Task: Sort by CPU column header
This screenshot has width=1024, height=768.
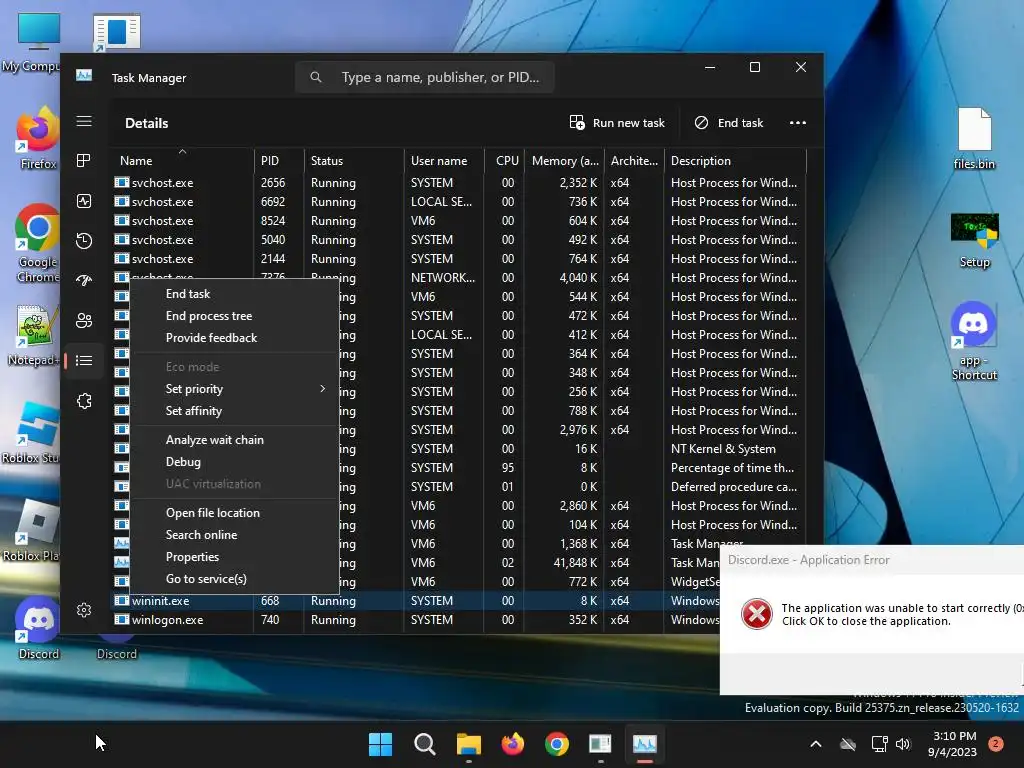Action: point(505,161)
